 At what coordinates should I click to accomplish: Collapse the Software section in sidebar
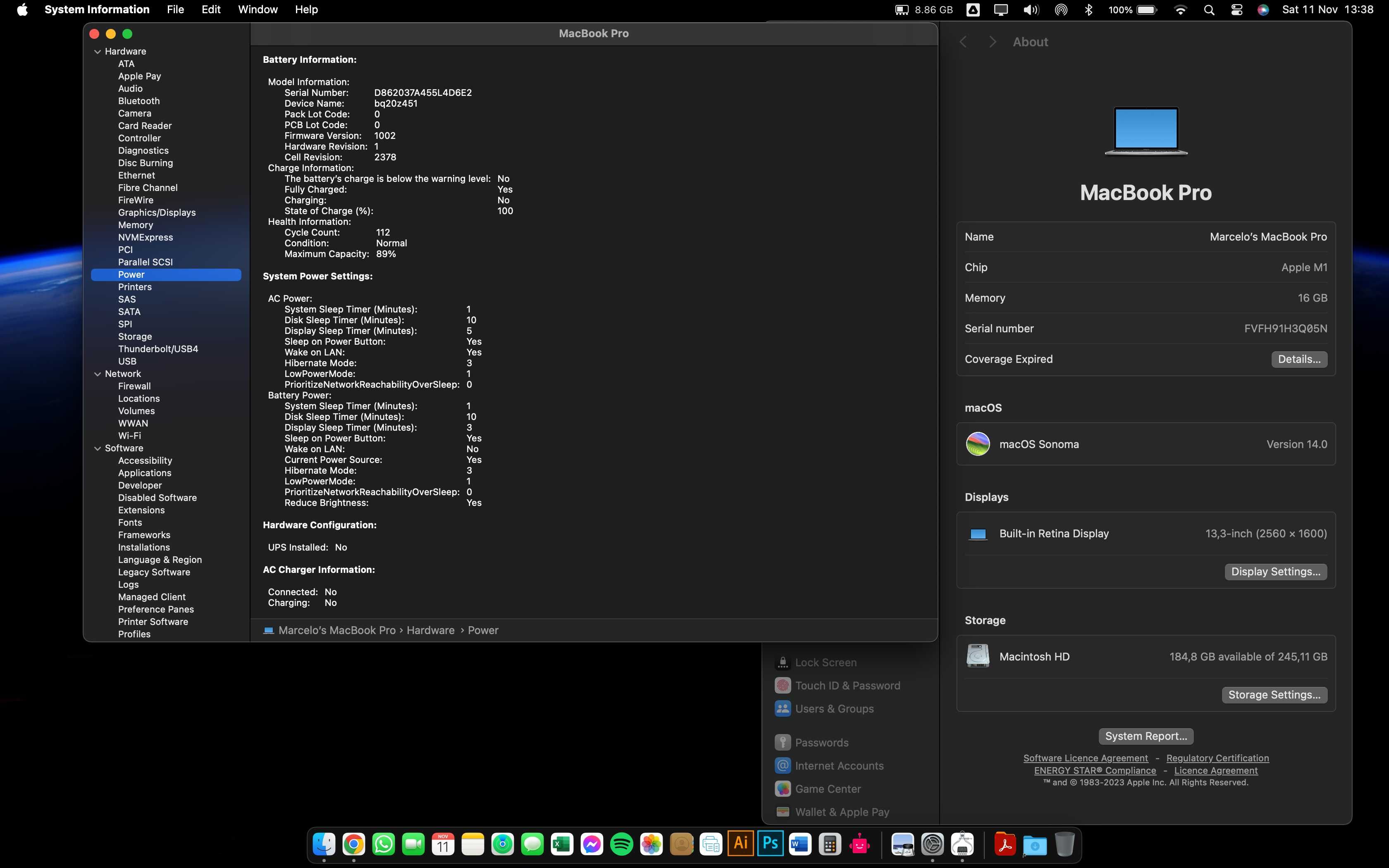point(98,448)
